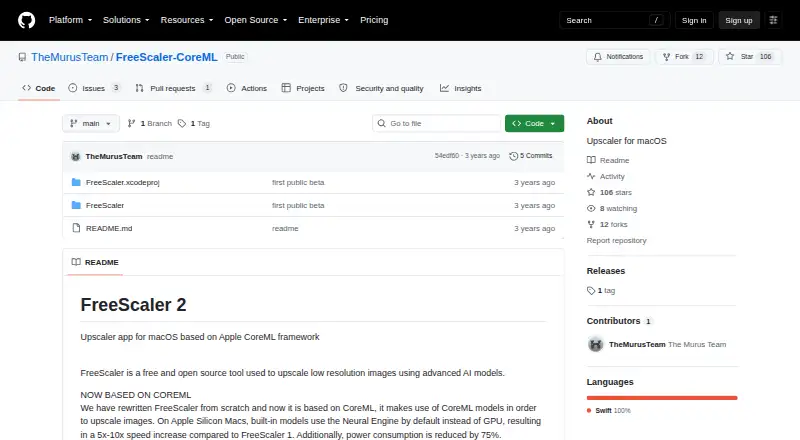Click the FreeScaler folder icon
The image size is (800, 440).
click(x=76, y=205)
